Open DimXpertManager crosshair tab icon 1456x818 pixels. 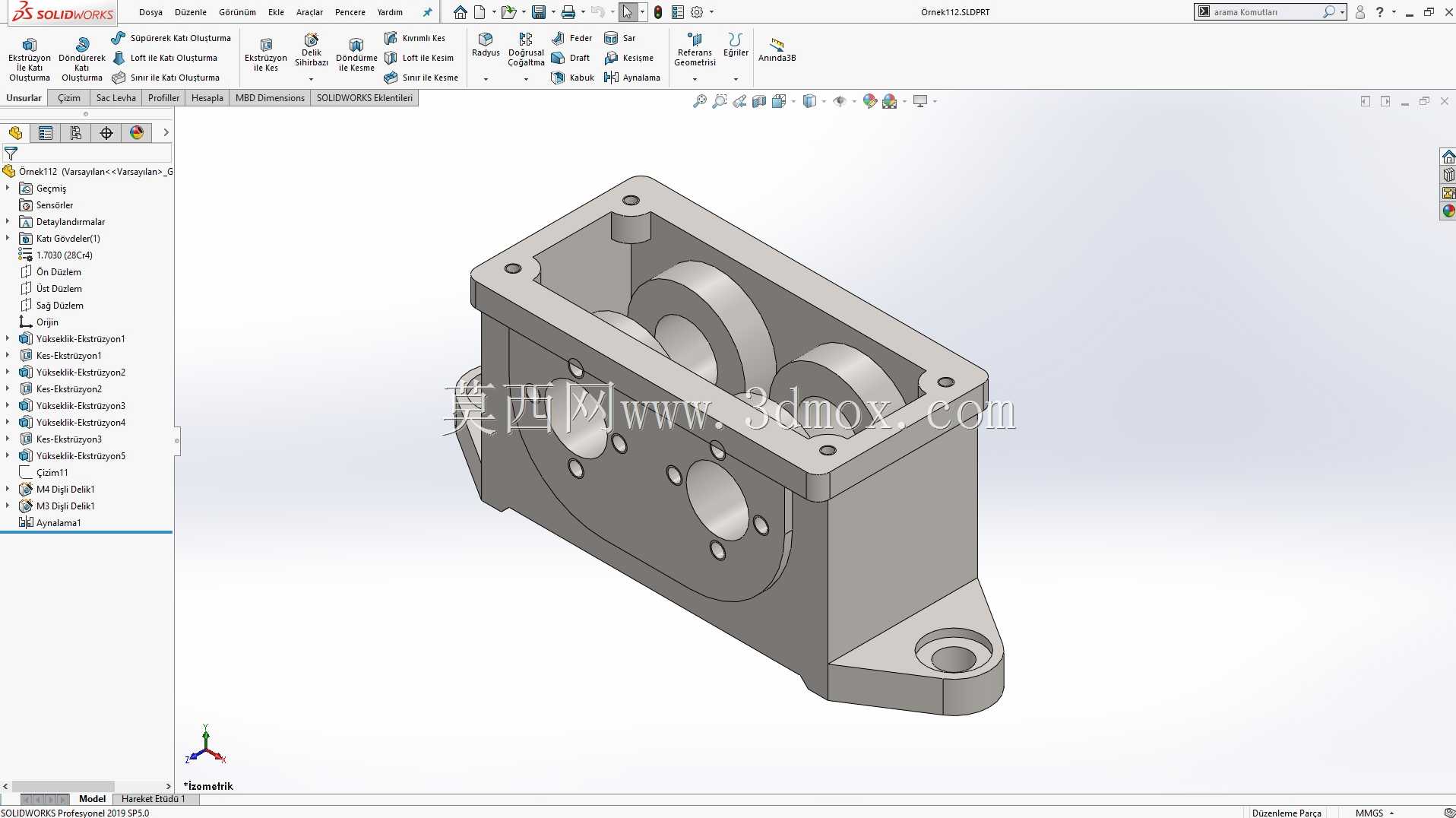106,133
